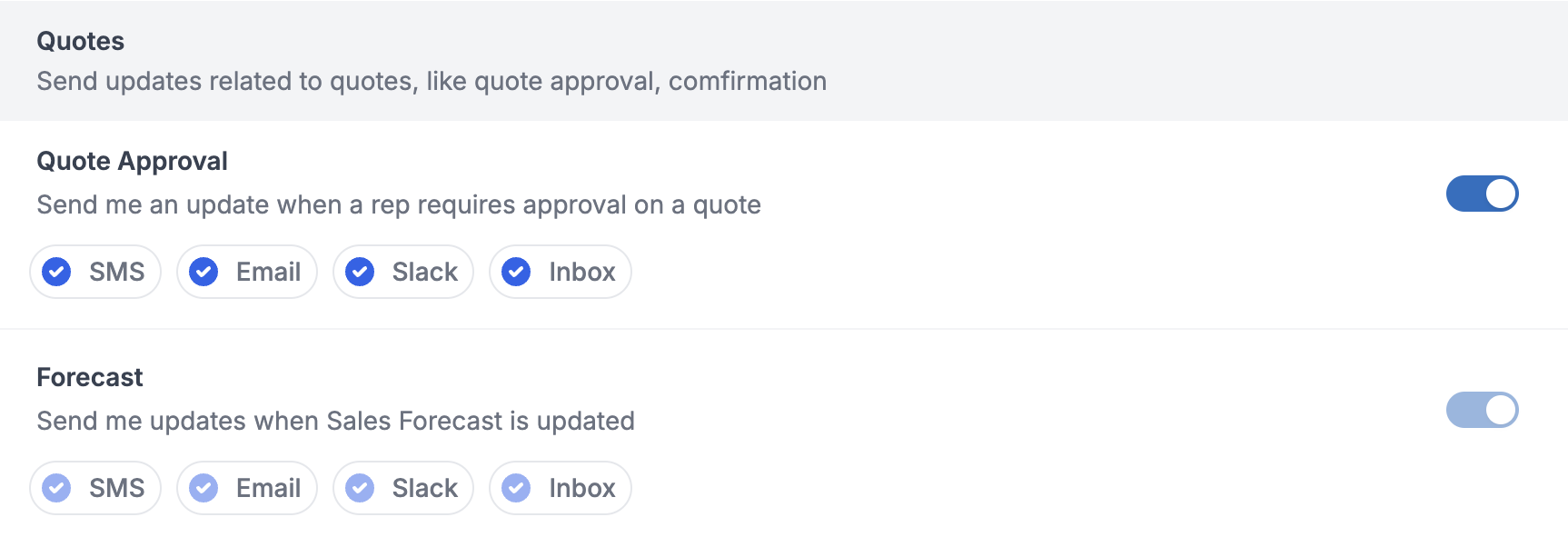Deselect the Inbox chip for Quote Approval

(x=561, y=272)
